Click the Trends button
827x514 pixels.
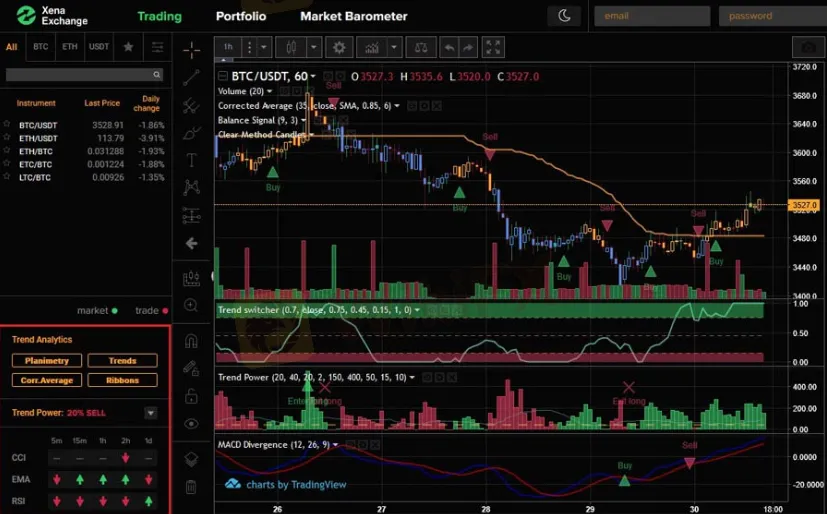click(122, 361)
